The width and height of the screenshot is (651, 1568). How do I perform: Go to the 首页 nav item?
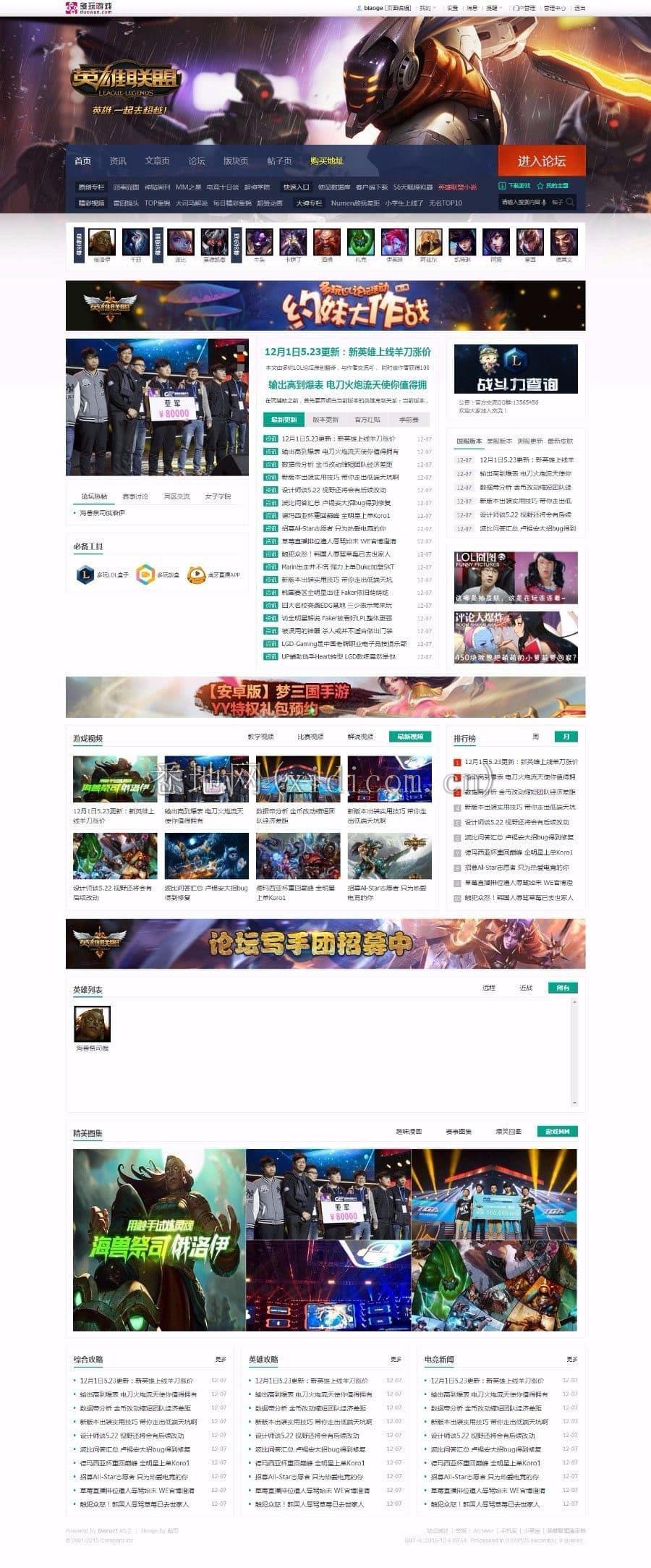pos(83,161)
